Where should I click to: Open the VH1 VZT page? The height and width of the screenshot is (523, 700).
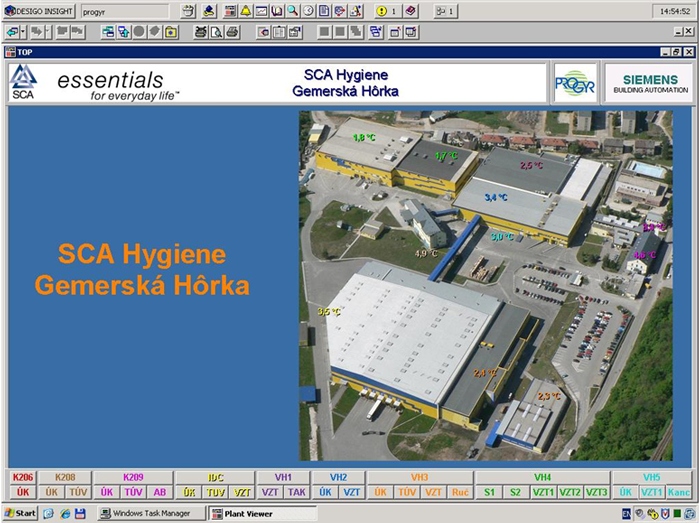click(x=270, y=492)
